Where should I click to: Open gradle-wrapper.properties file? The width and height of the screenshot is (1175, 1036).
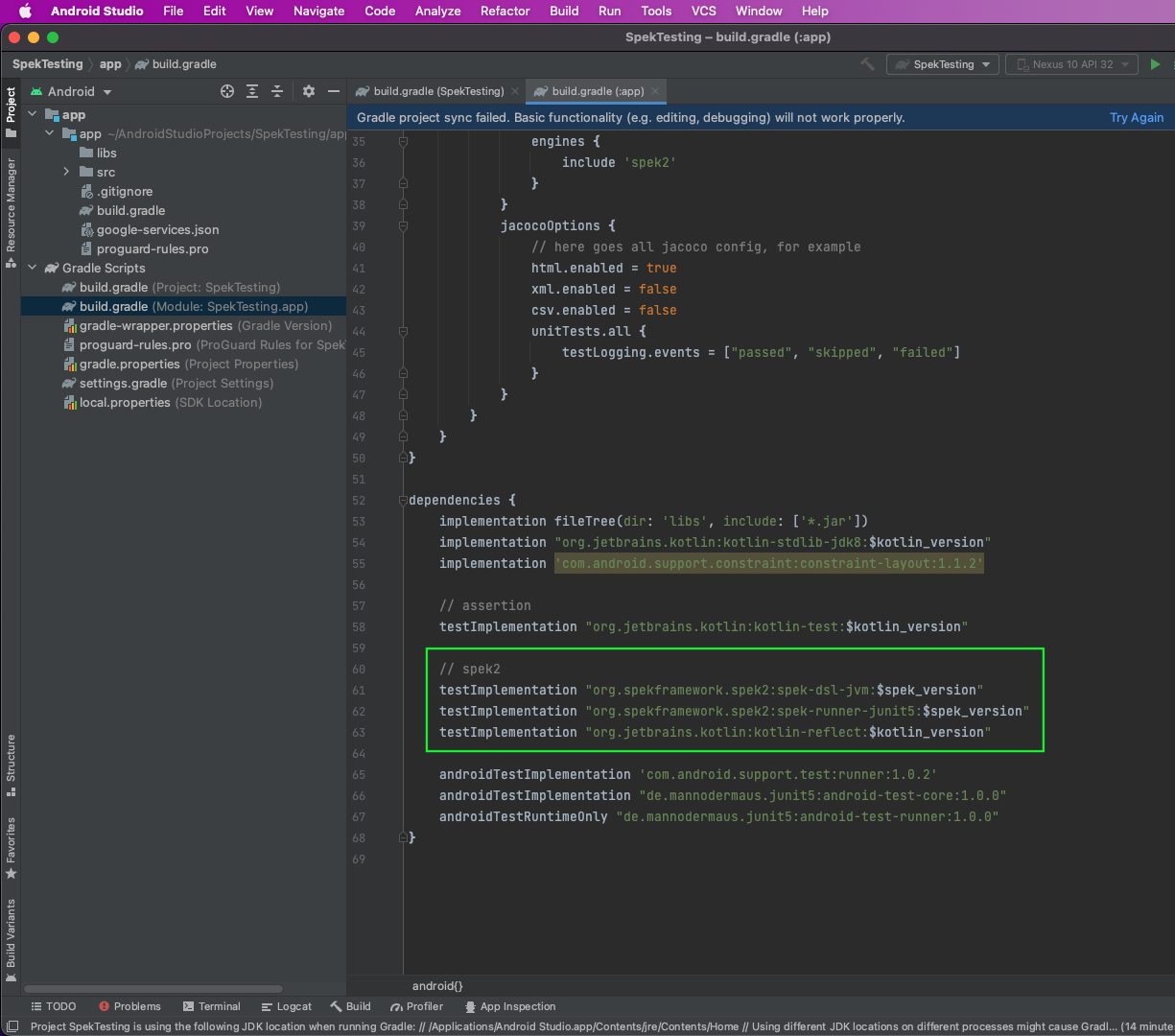pyautogui.click(x=198, y=325)
